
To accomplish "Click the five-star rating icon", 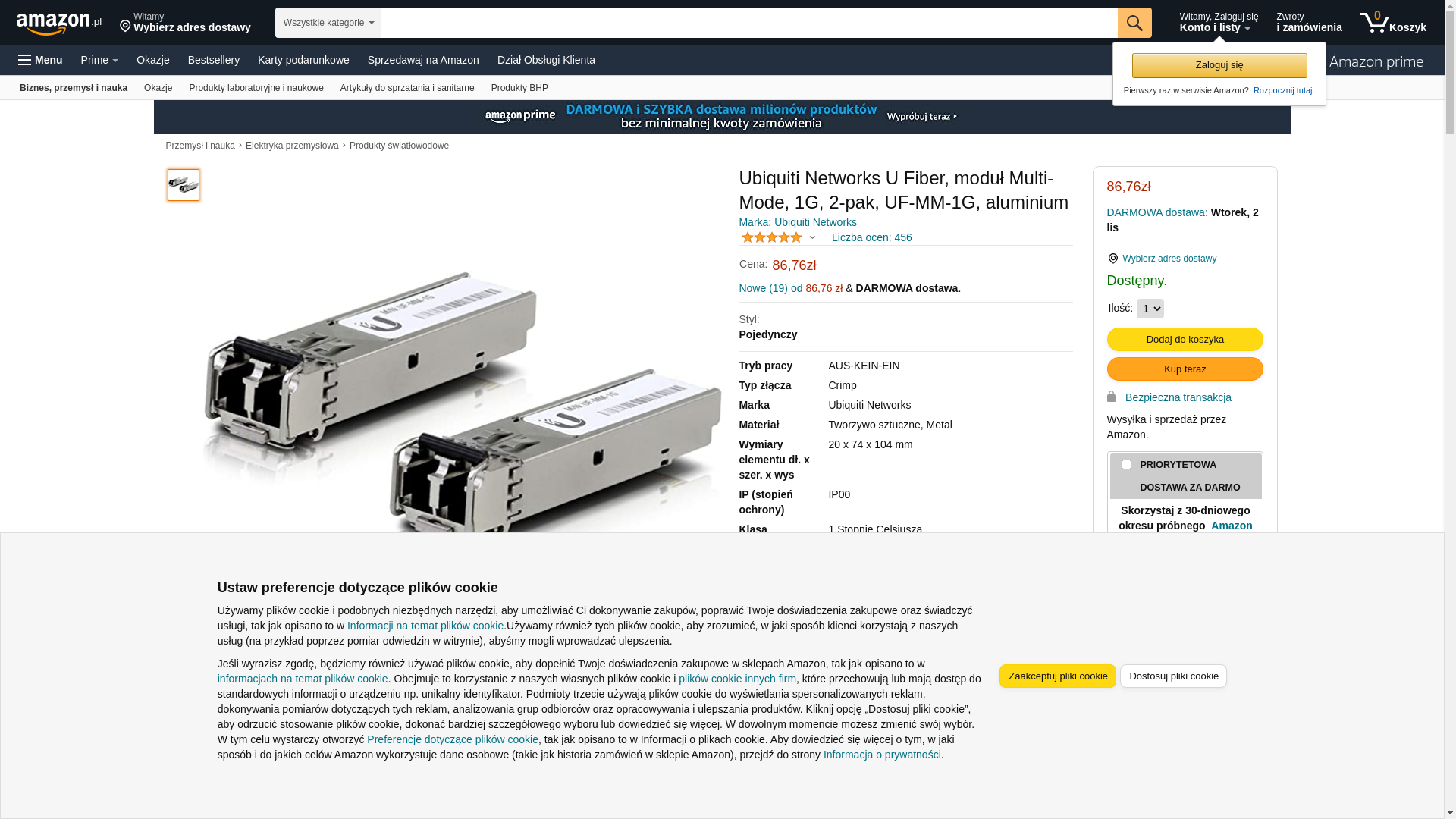I will point(771,237).
